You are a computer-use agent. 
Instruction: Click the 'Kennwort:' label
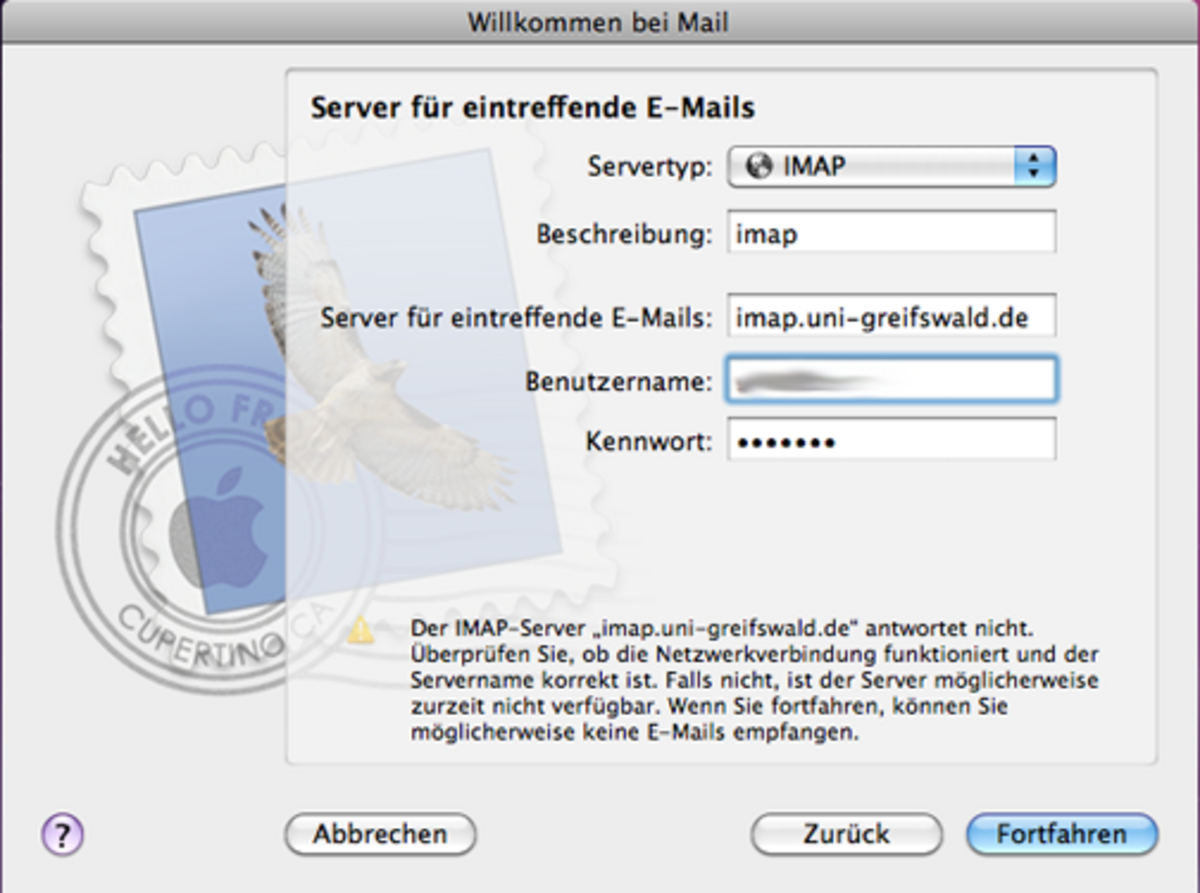click(x=648, y=441)
